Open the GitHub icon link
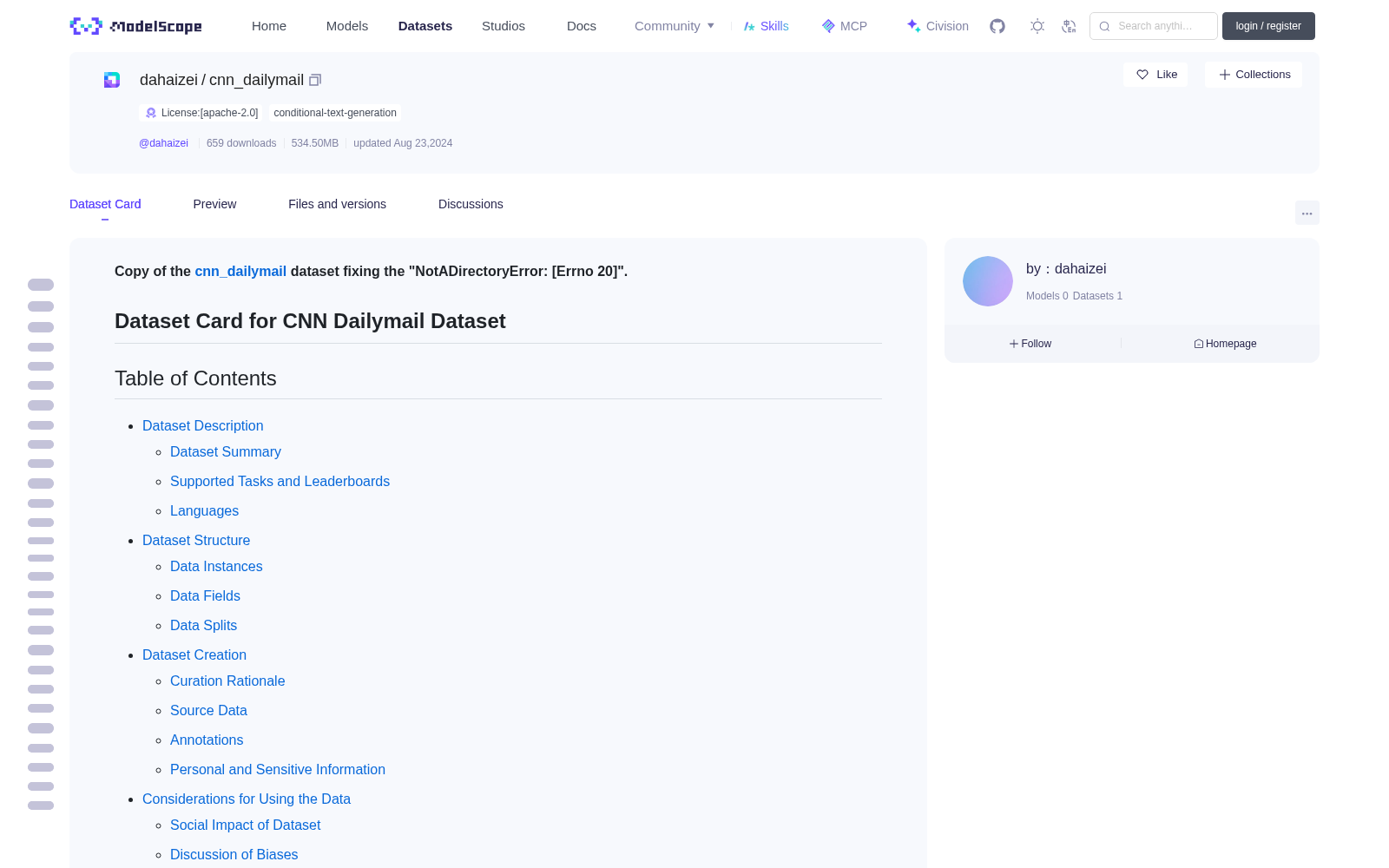The height and width of the screenshot is (868, 1389). point(997,26)
